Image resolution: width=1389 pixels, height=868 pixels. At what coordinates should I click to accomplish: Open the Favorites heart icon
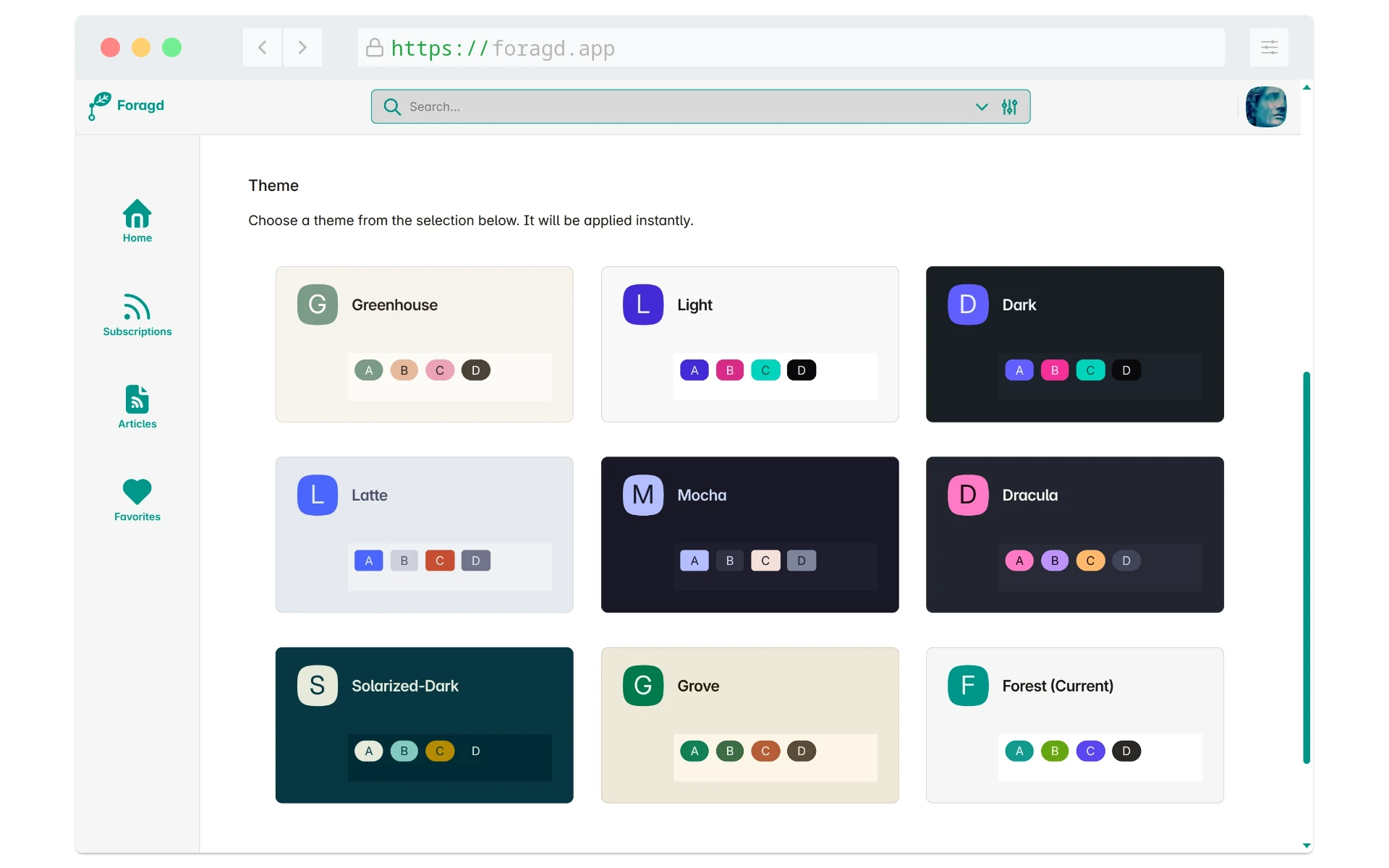(x=137, y=492)
